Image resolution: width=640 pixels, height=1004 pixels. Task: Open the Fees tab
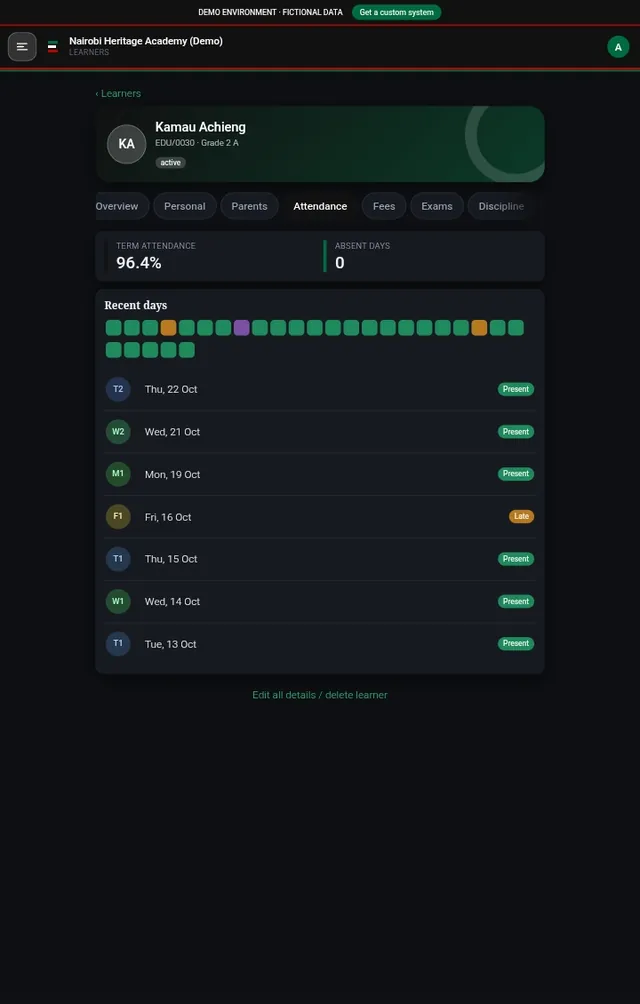(x=384, y=206)
